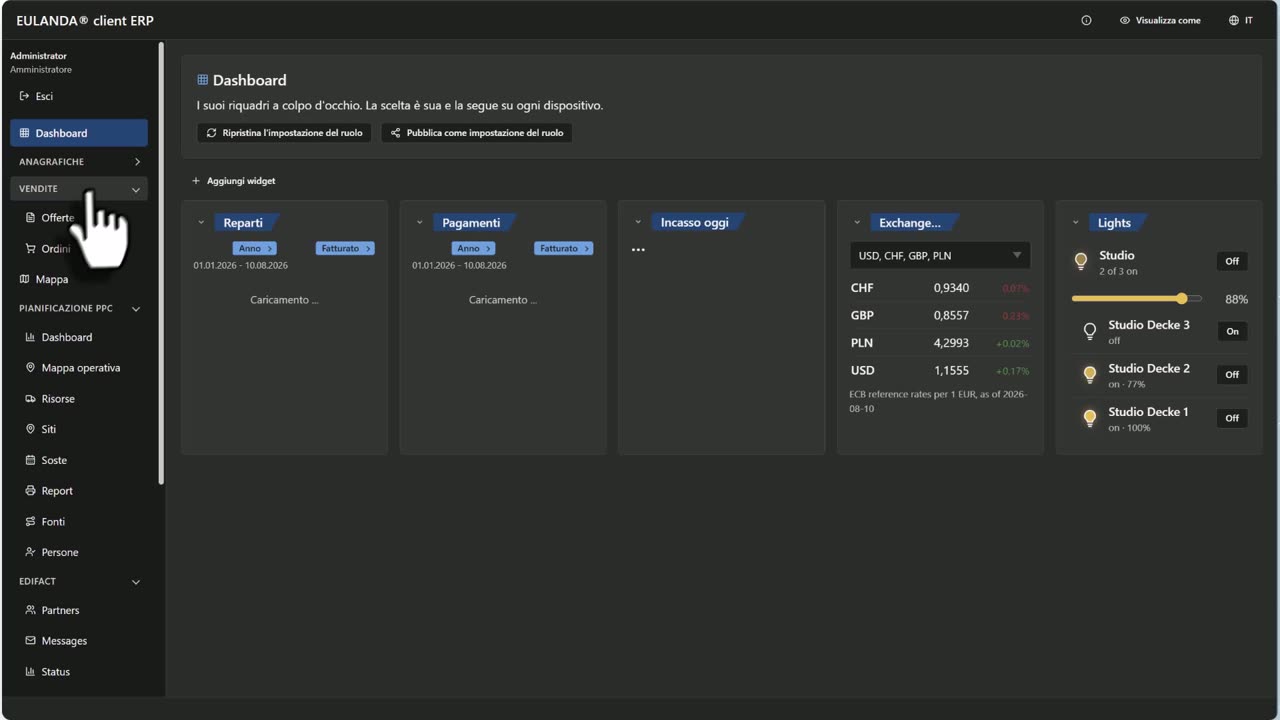Click the CHF rate value 0,9340
This screenshot has width=1280, height=720.
(951, 288)
